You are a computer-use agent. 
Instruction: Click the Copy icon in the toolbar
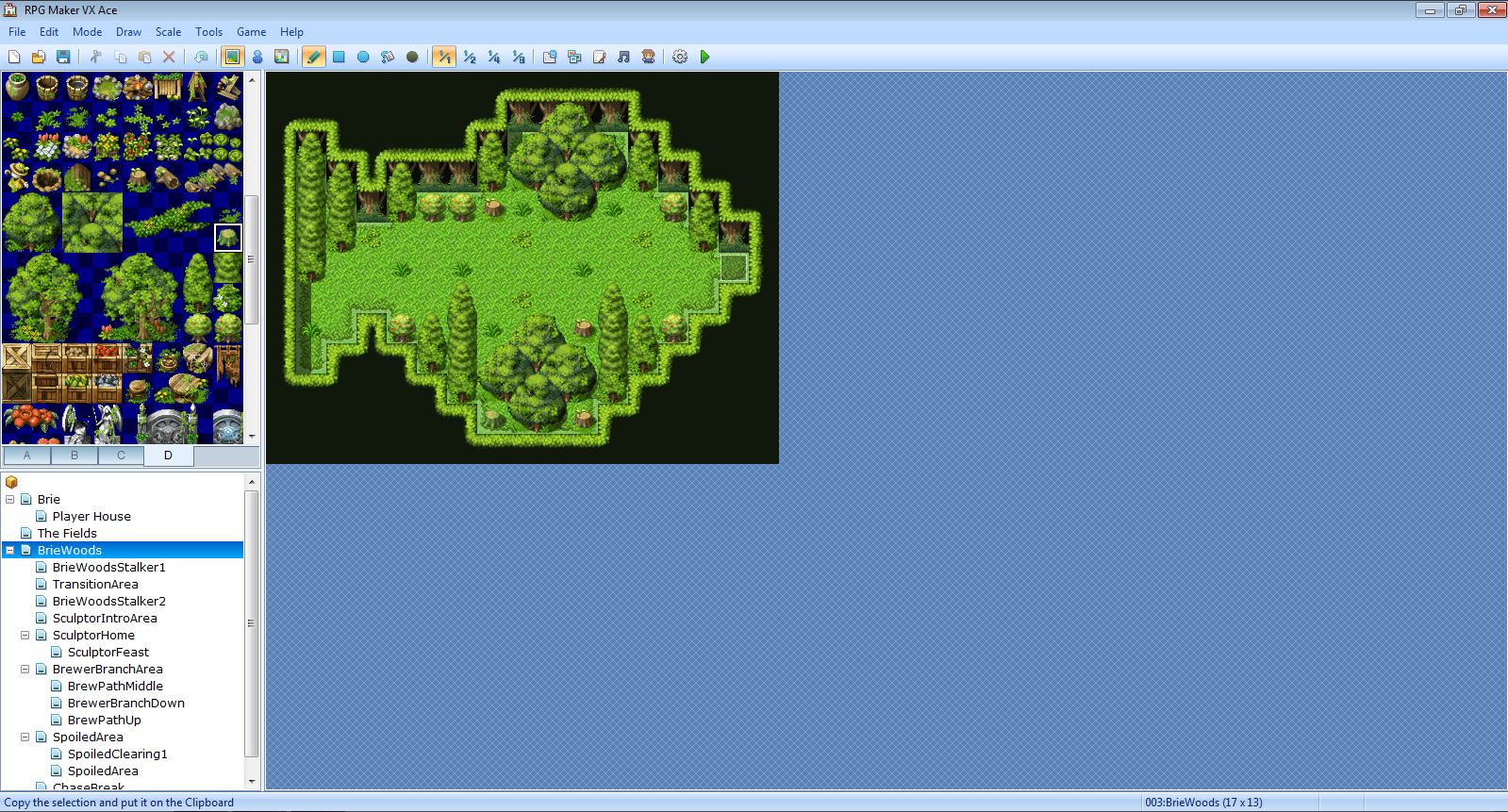[x=120, y=57]
